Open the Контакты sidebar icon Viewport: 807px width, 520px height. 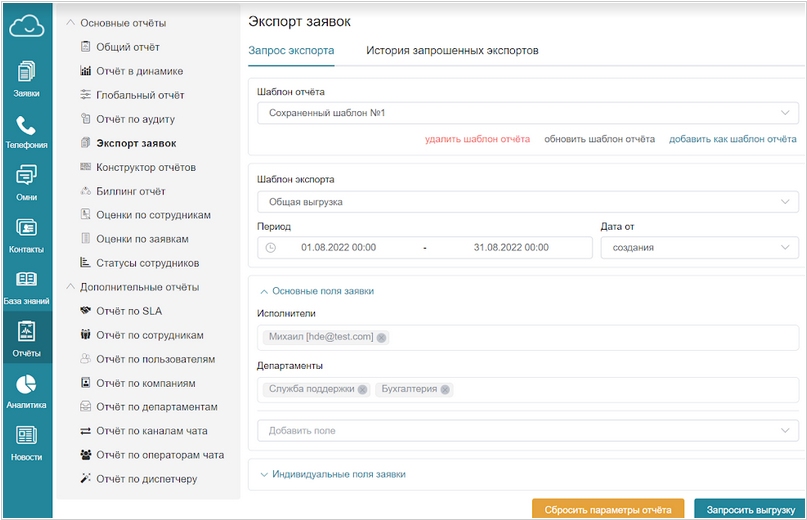point(26,235)
